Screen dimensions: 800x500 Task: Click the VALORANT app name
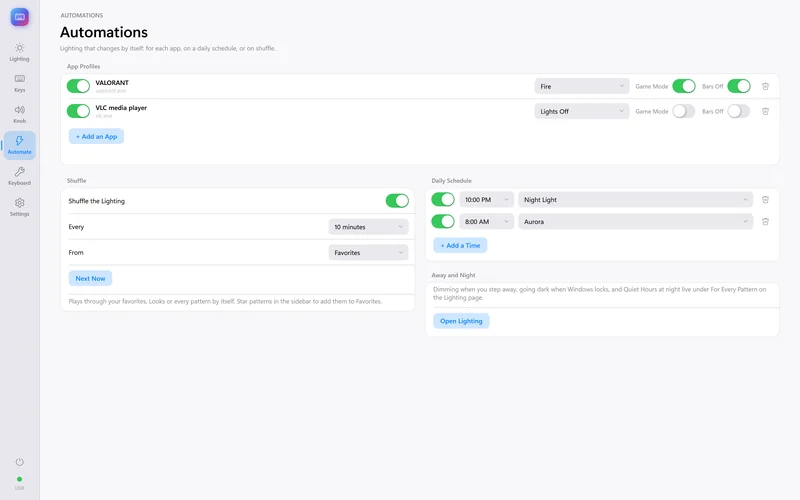click(112, 83)
